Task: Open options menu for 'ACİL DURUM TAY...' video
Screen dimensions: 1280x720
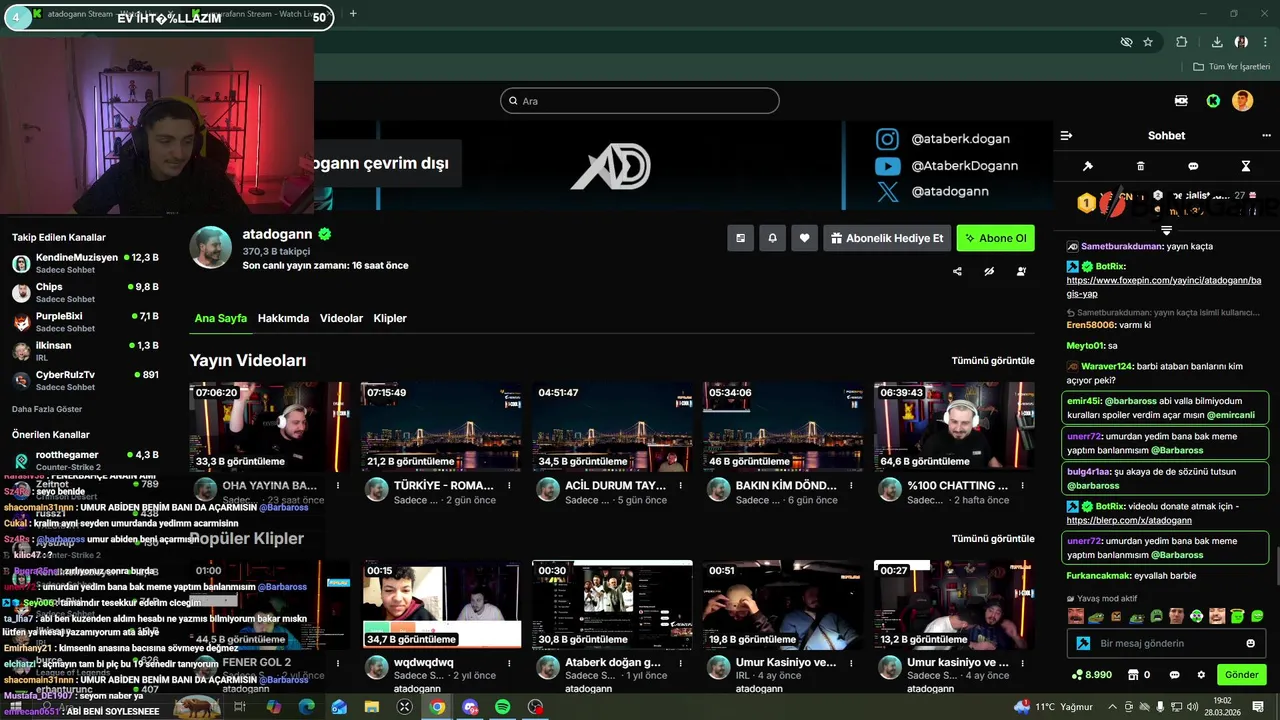Action: 680,486
